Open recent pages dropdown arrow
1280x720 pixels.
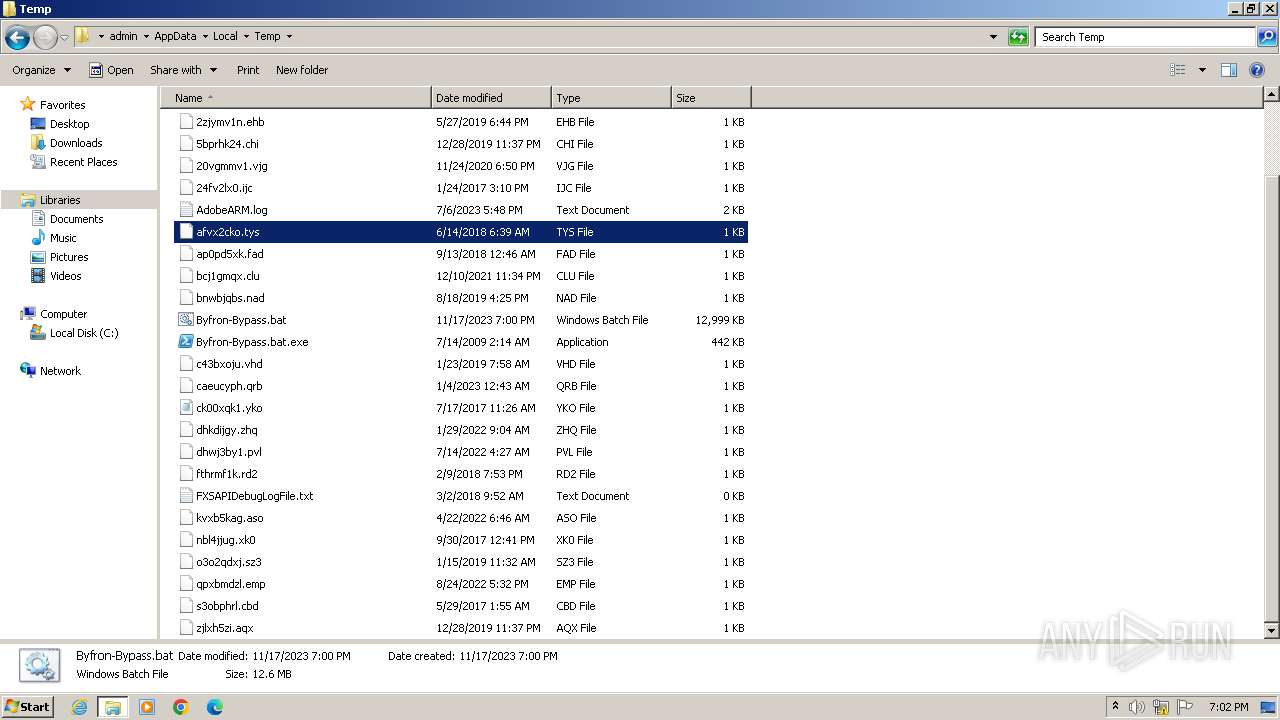[64, 38]
